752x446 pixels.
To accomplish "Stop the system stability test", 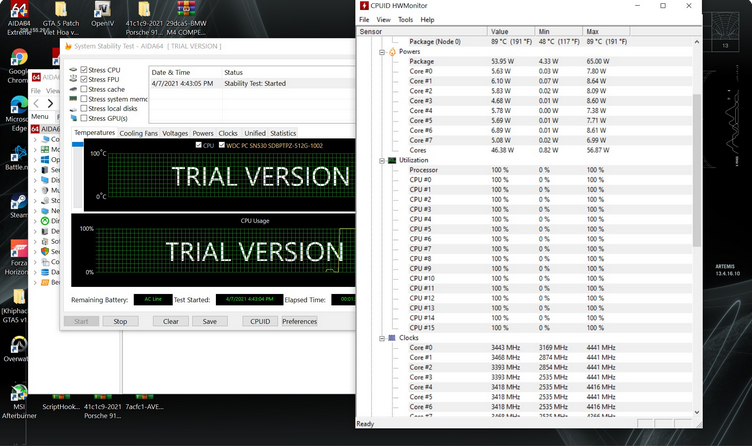I will click(120, 321).
